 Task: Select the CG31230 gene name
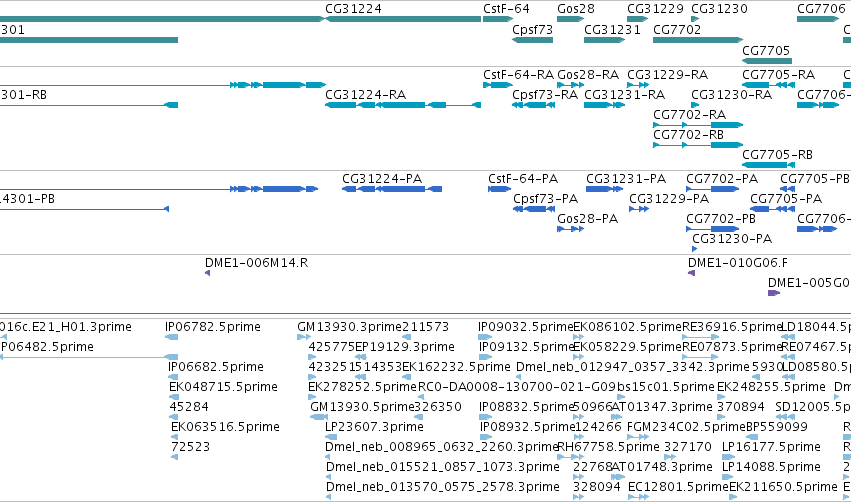point(719,9)
